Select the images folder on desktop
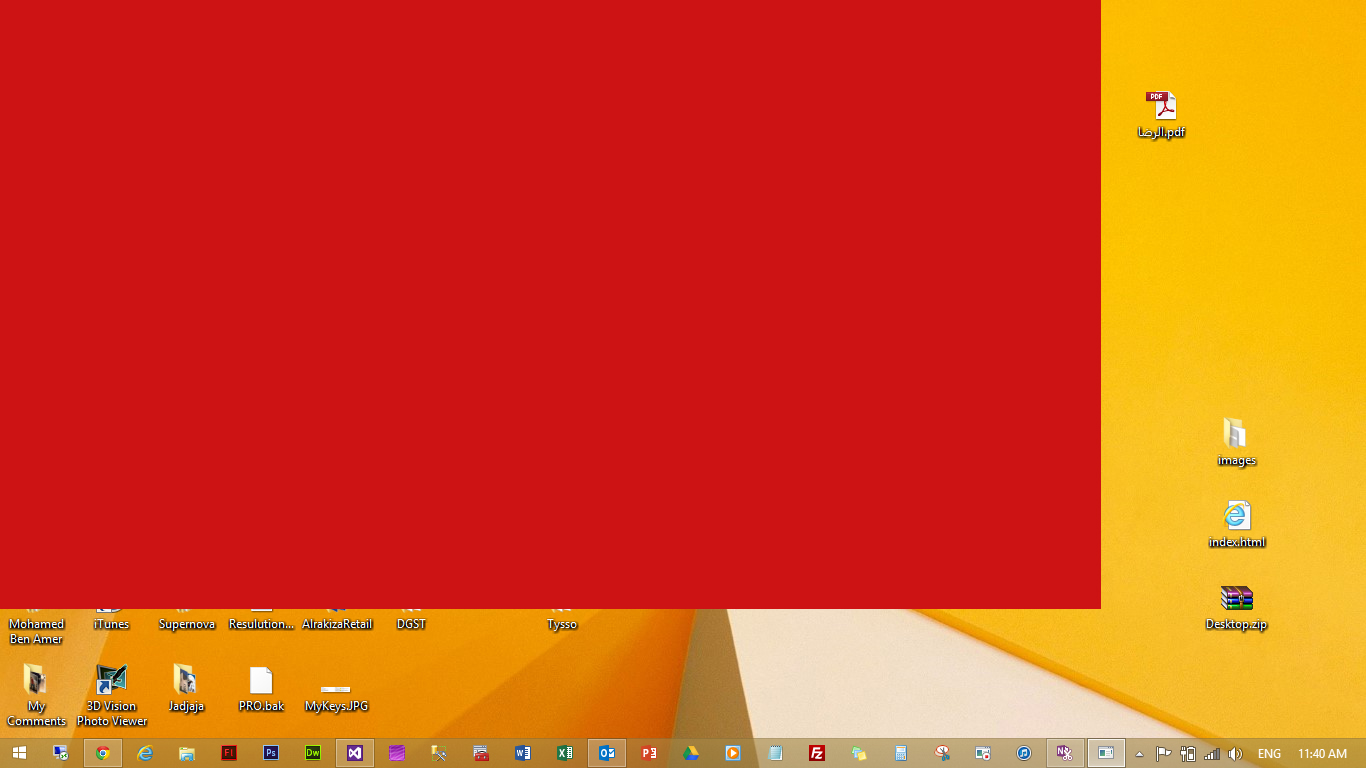This screenshot has width=1366, height=768. coord(1237,442)
